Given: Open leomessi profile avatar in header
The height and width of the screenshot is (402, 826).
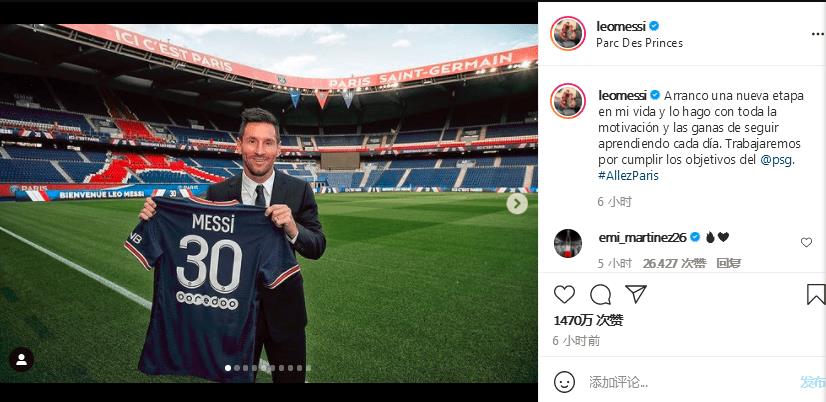Looking at the screenshot, I should coord(568,33).
